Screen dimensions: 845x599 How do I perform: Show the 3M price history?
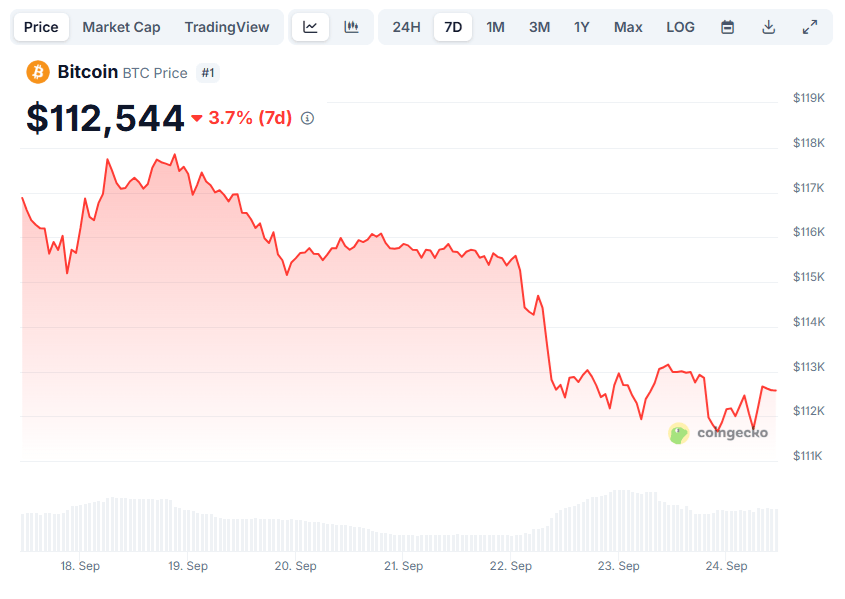(539, 27)
